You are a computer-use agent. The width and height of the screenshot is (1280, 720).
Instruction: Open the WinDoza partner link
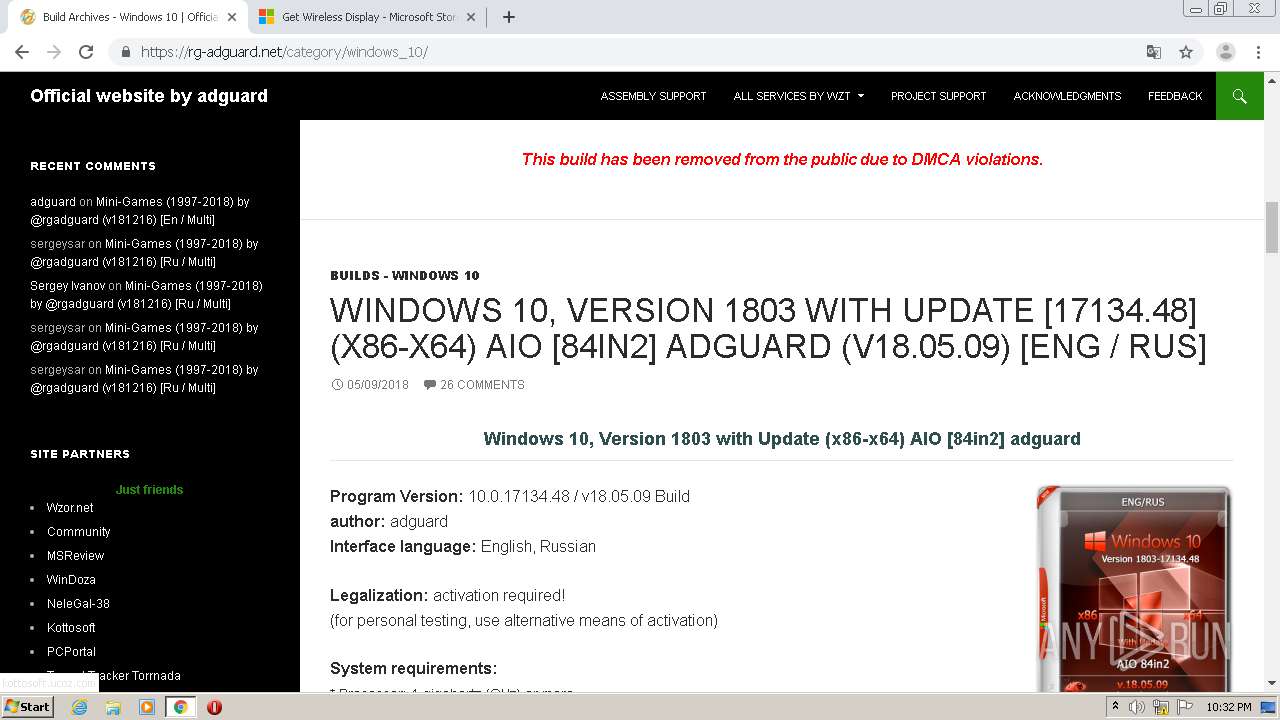71,580
